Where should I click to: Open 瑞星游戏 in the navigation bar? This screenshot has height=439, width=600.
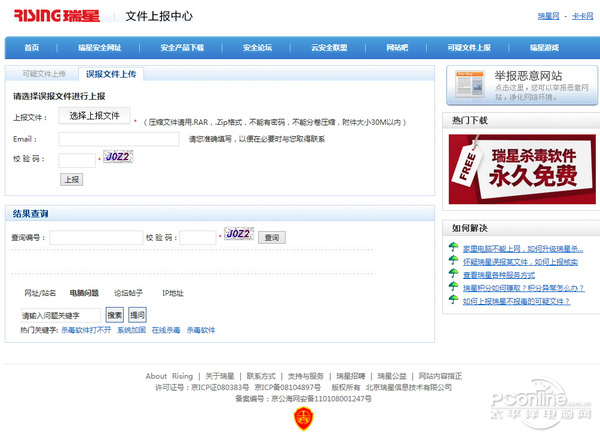tap(544, 47)
